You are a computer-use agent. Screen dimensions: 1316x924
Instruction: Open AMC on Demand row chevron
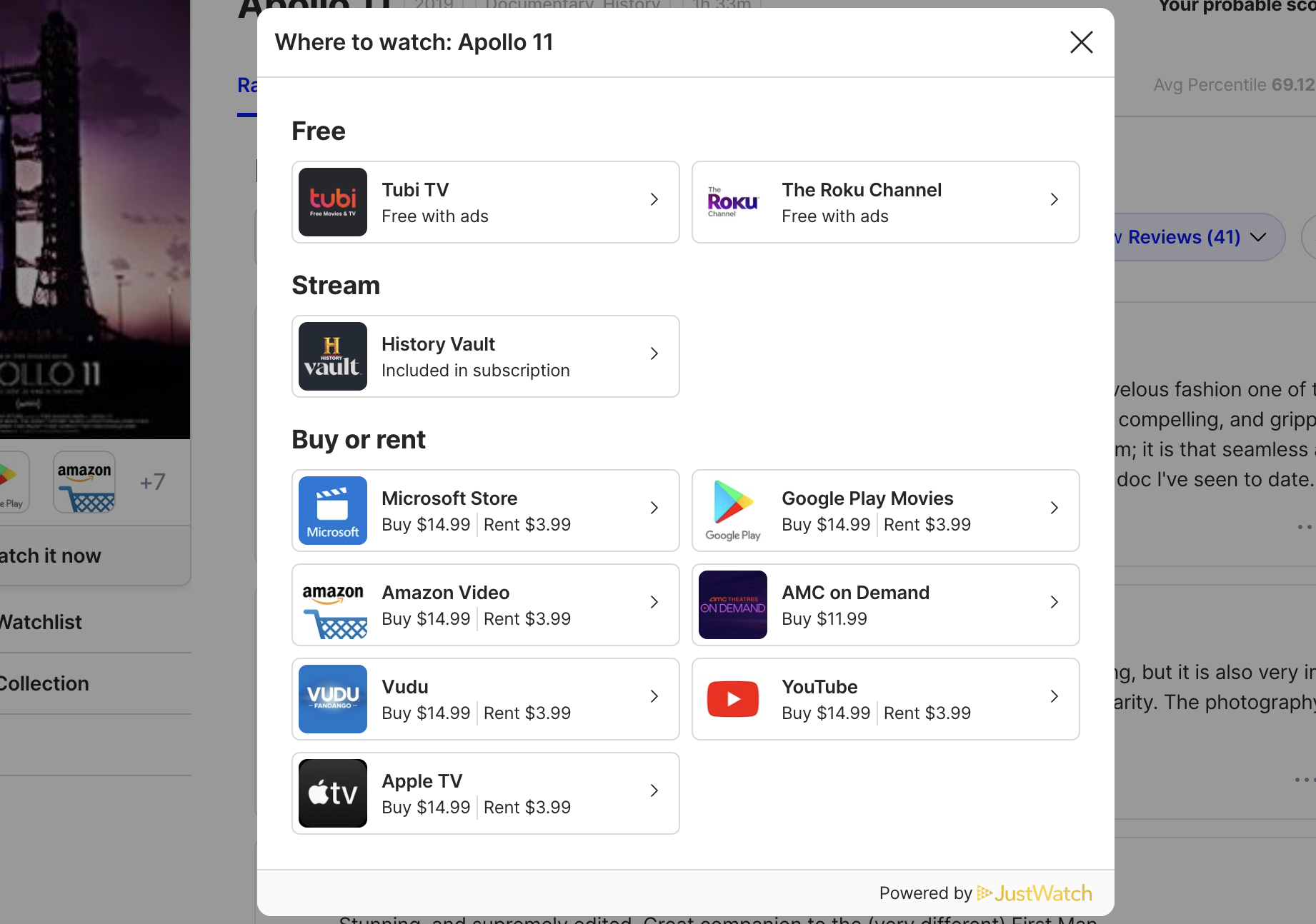pyautogui.click(x=1054, y=602)
